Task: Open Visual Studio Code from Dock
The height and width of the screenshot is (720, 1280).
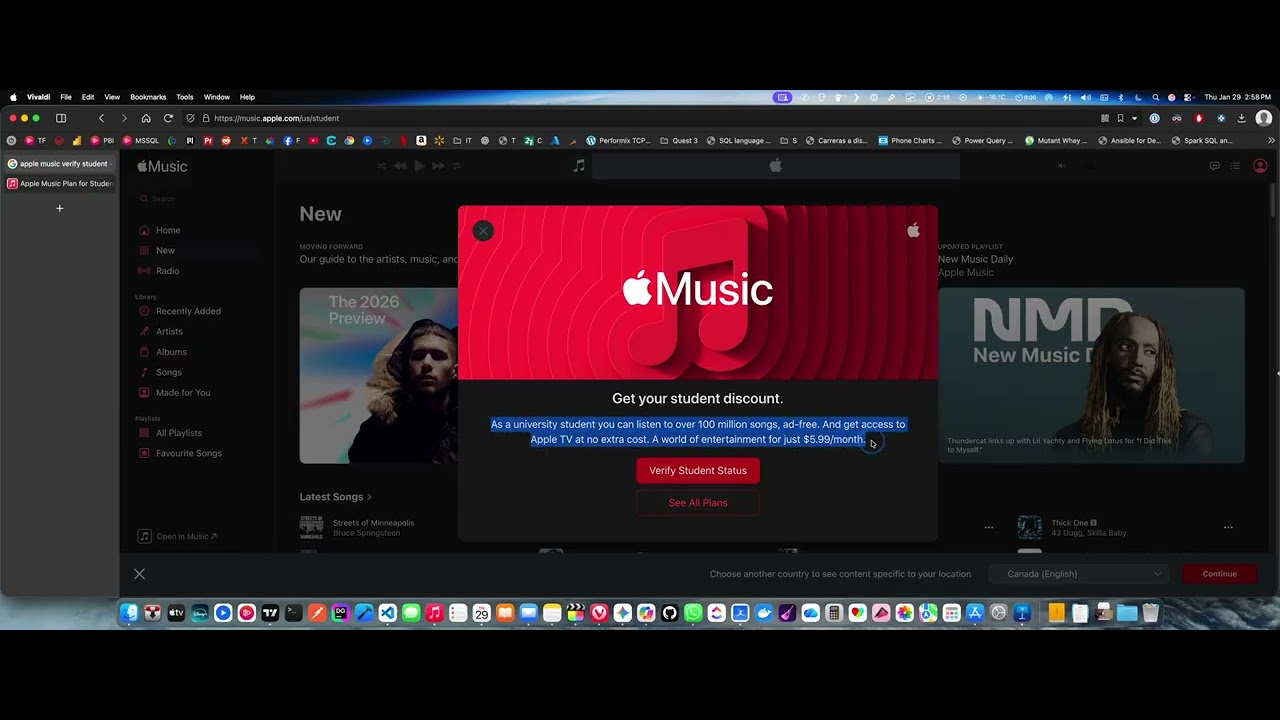Action: coord(387,613)
